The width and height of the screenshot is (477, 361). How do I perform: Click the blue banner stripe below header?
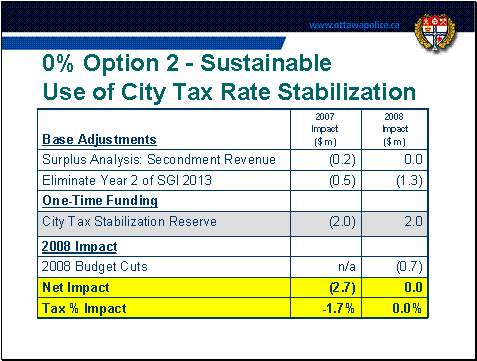coord(143,43)
